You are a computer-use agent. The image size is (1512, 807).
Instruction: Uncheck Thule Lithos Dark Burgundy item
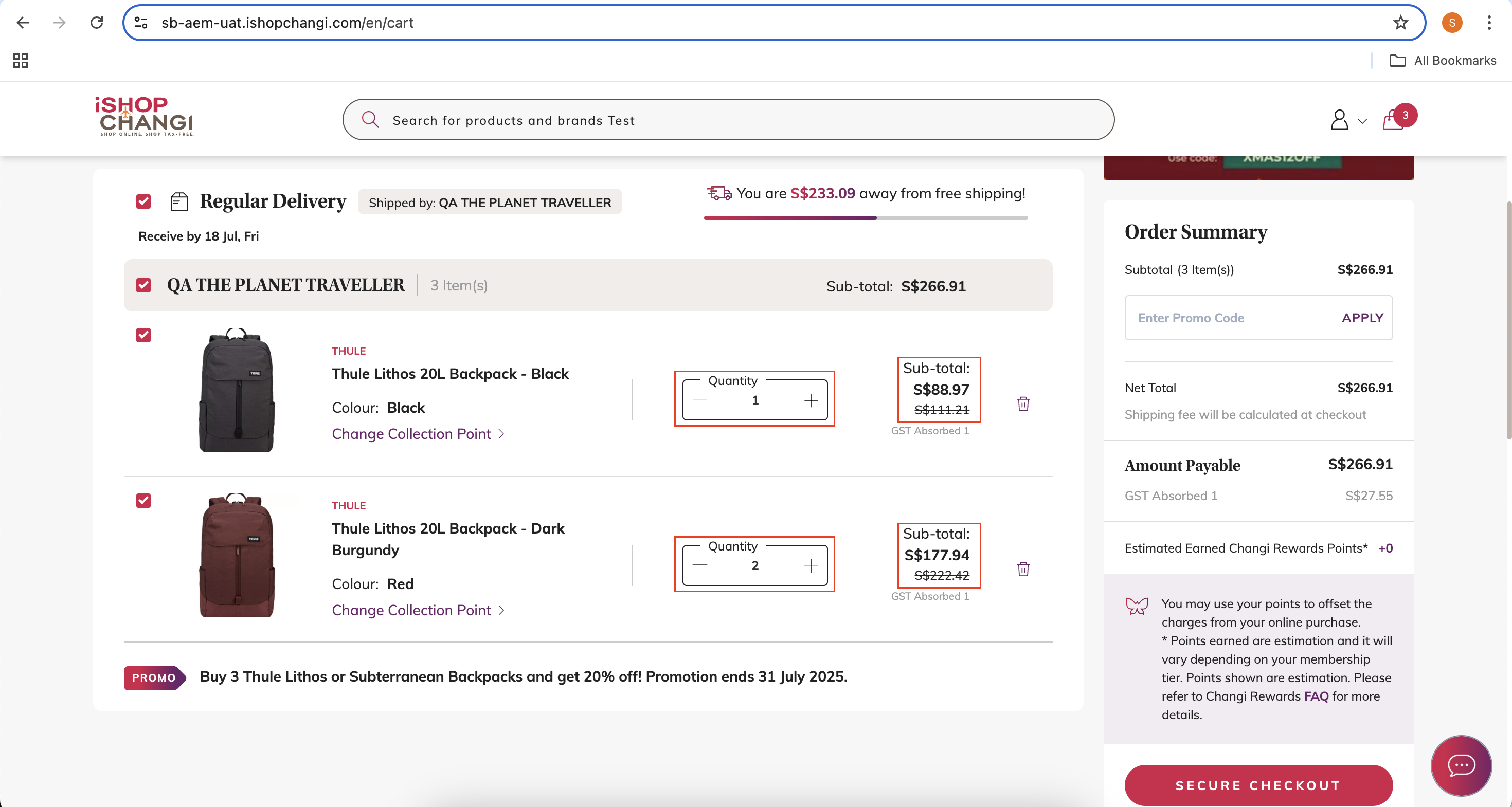(143, 500)
